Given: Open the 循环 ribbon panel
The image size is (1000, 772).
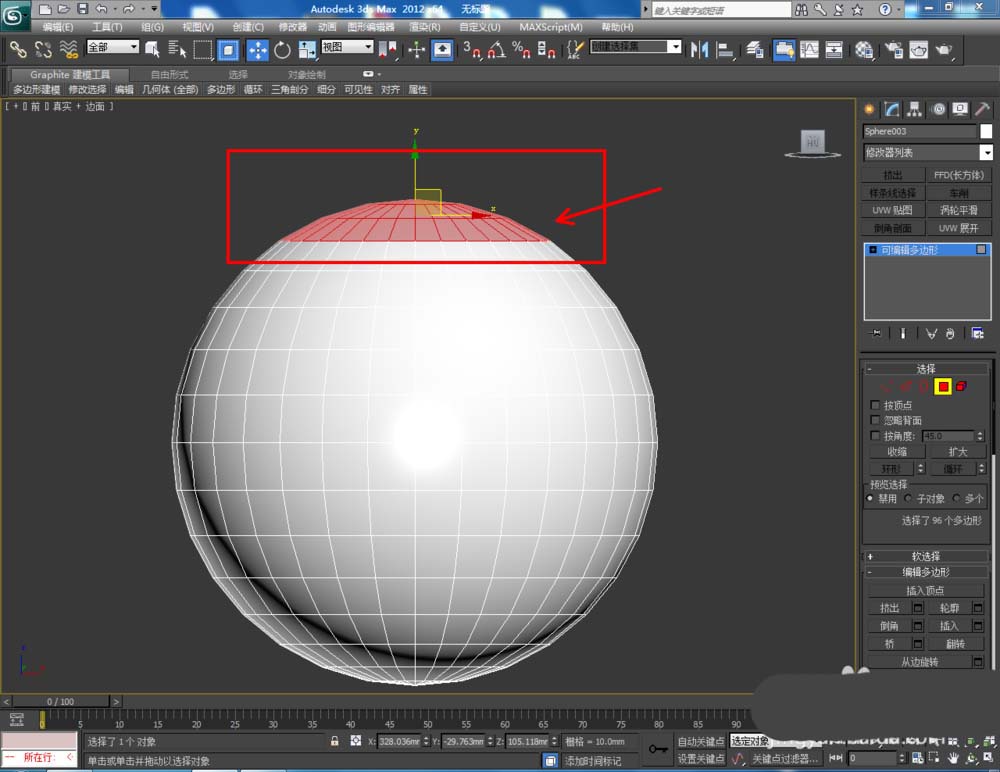Looking at the screenshot, I should coord(253,89).
